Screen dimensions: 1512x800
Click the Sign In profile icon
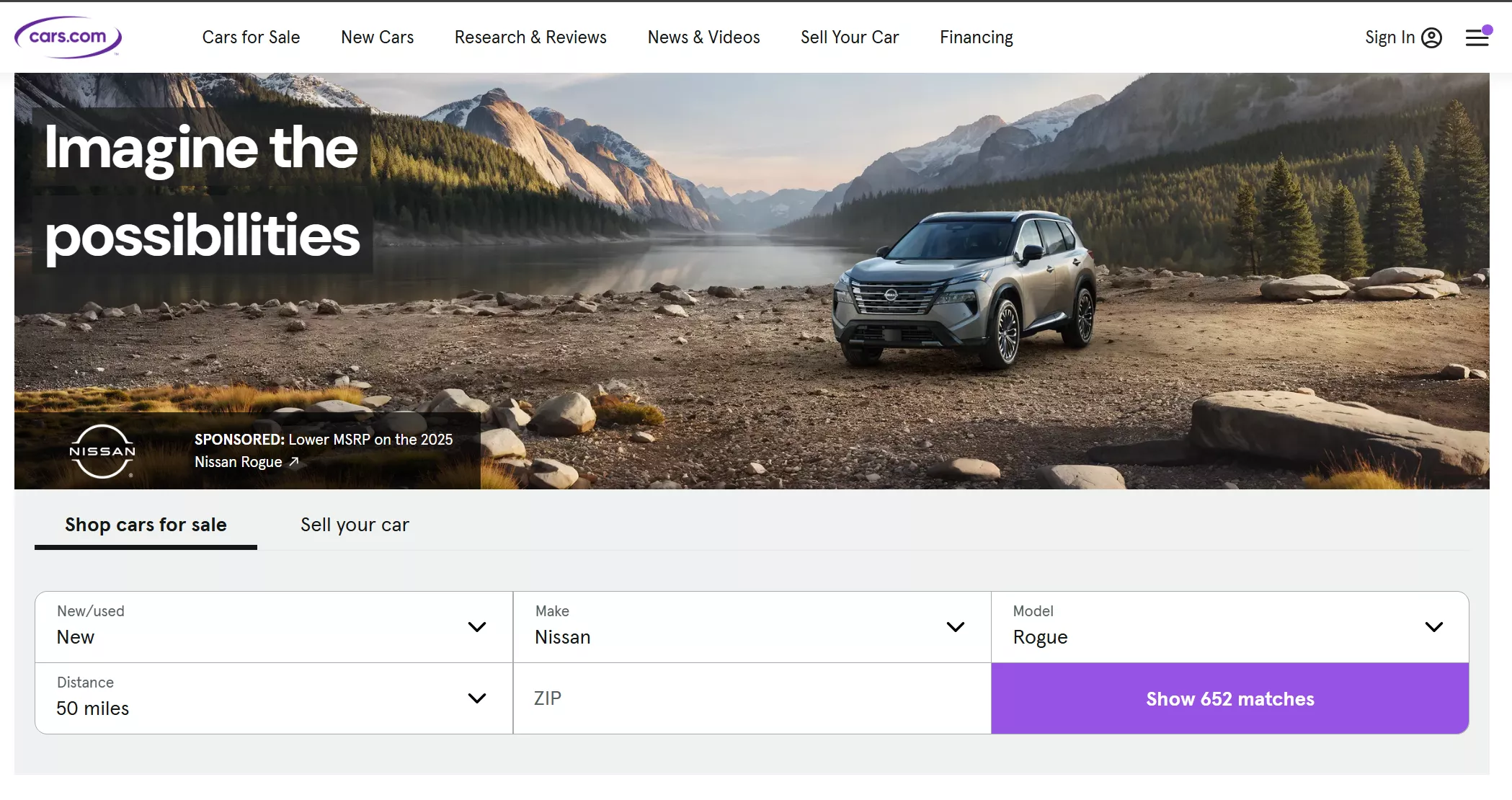pyautogui.click(x=1432, y=37)
